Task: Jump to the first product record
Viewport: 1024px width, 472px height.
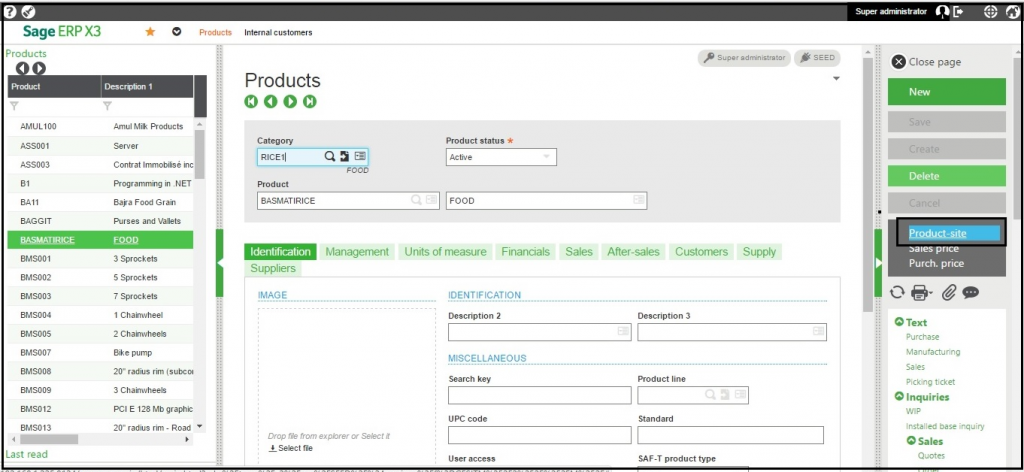Action: click(x=251, y=102)
